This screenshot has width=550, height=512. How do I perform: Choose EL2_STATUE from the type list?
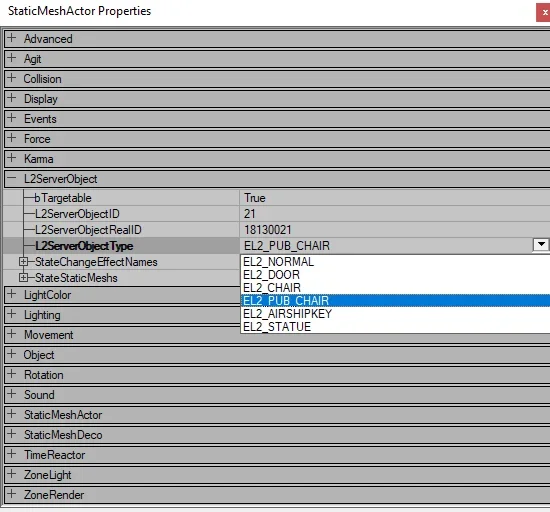(395, 326)
